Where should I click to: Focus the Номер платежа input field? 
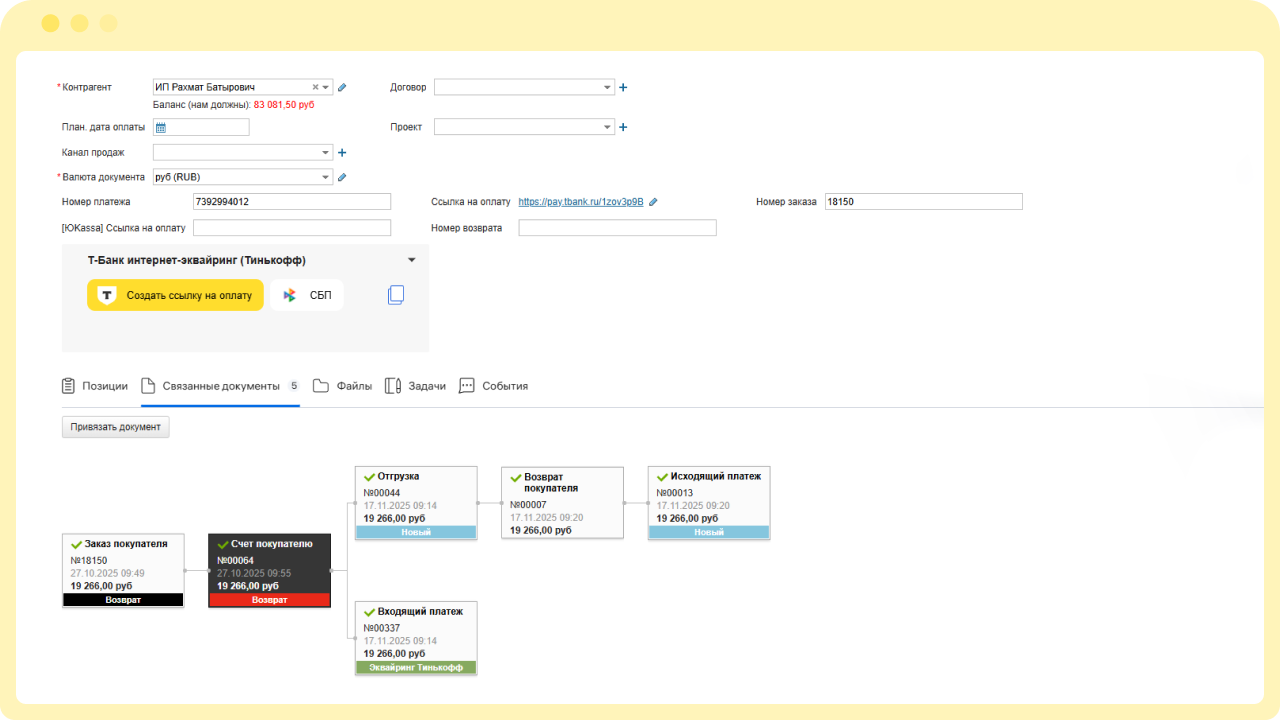(292, 202)
